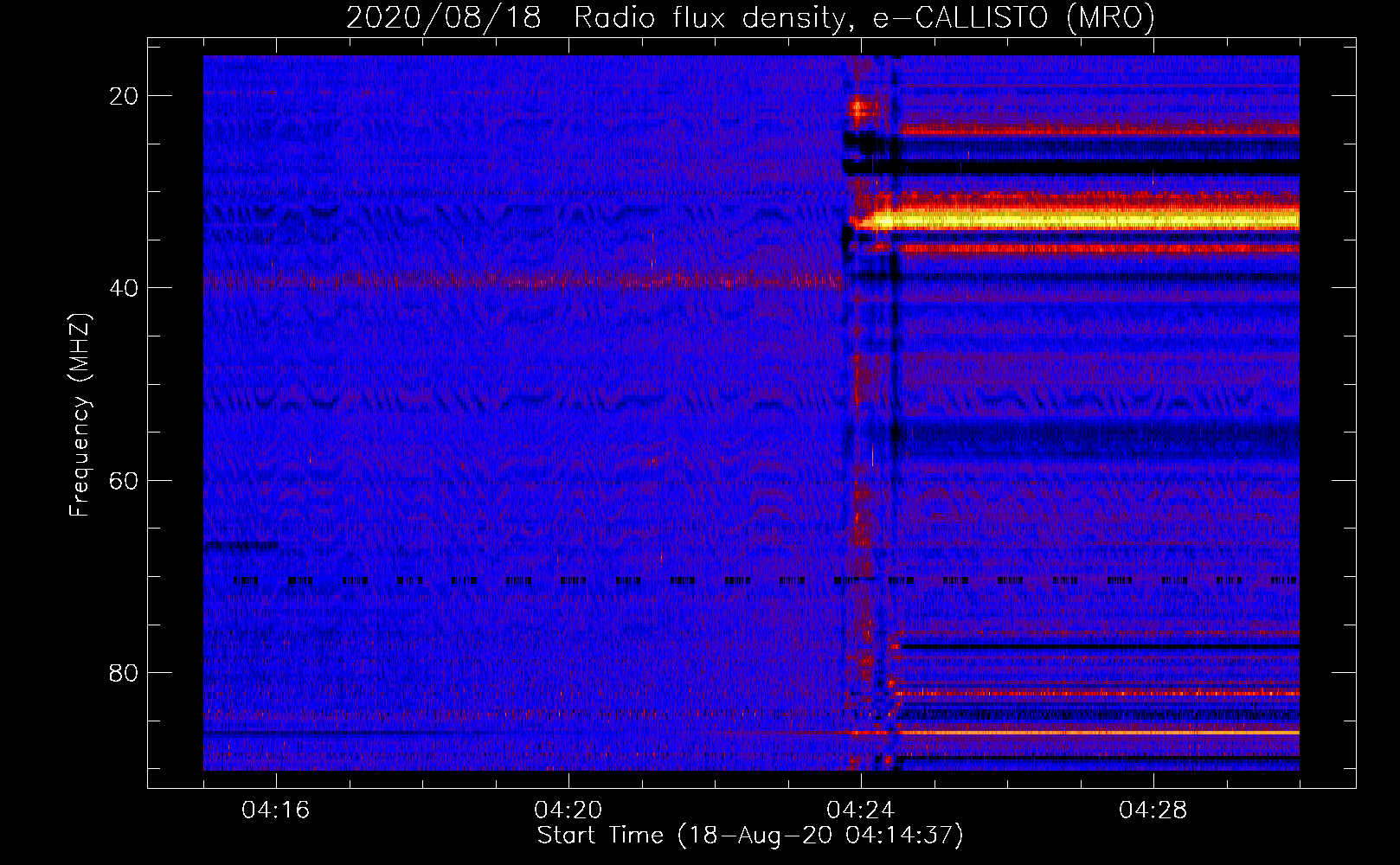Screen dimensions: 1400x865
Task: Click the '04:28' time tick label
Action: click(1153, 811)
